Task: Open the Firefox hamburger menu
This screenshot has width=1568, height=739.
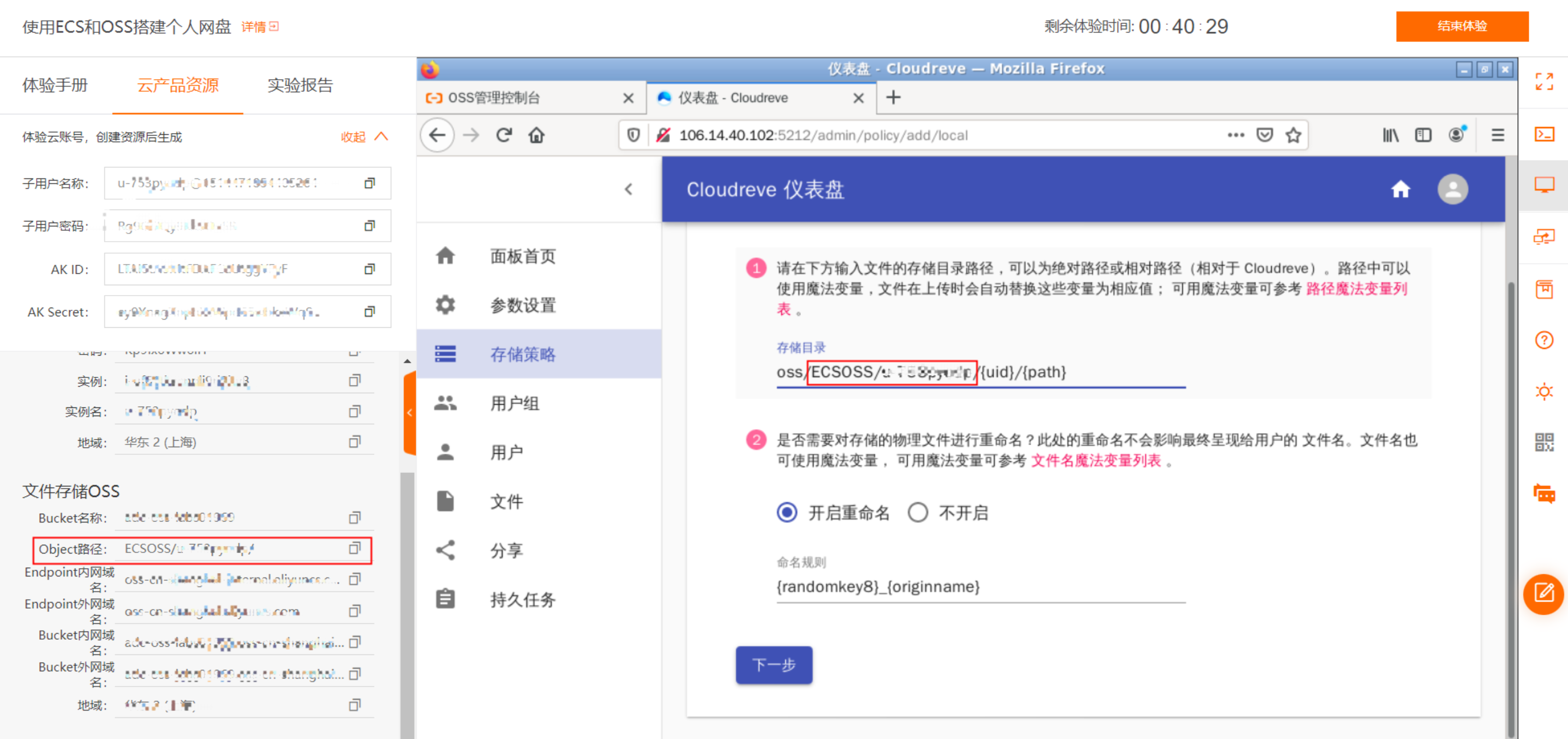Action: (1498, 135)
